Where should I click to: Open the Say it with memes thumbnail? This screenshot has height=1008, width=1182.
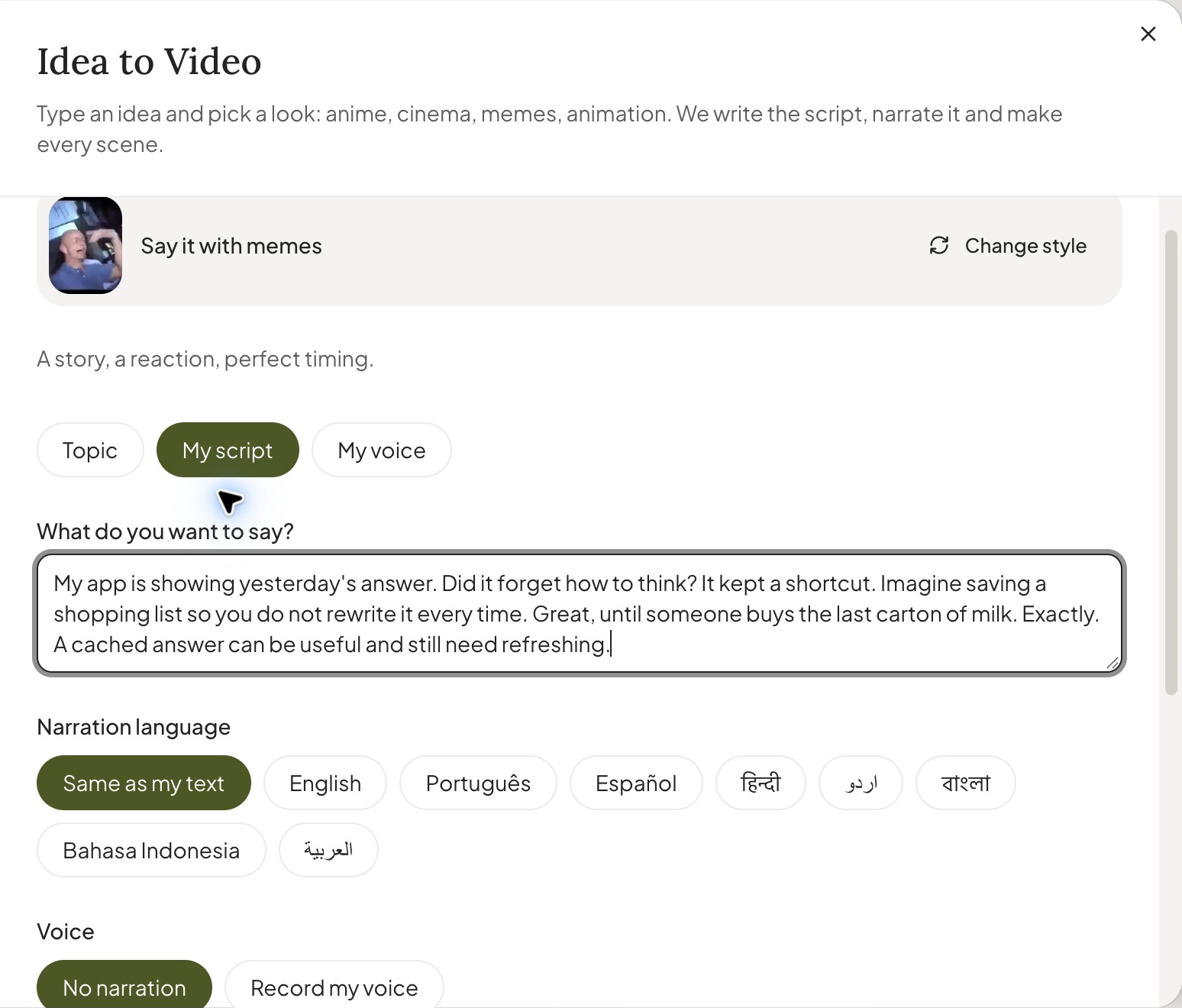[86, 245]
